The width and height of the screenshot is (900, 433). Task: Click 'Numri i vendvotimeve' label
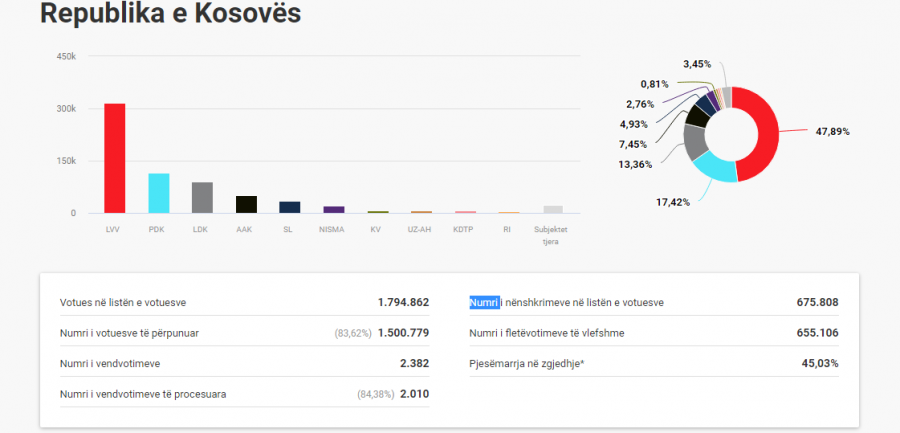click(x=110, y=364)
